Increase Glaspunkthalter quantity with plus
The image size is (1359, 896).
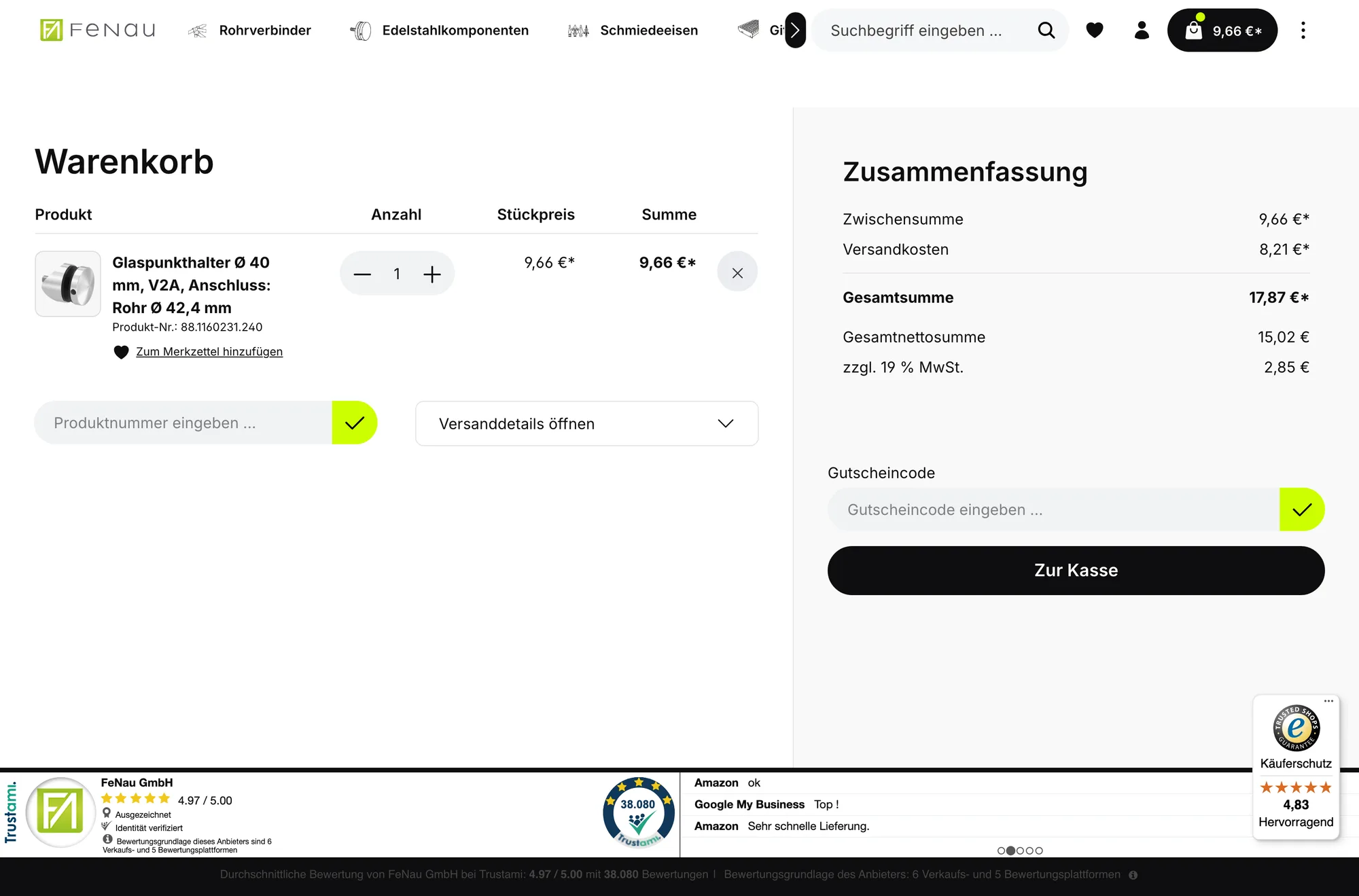point(432,274)
